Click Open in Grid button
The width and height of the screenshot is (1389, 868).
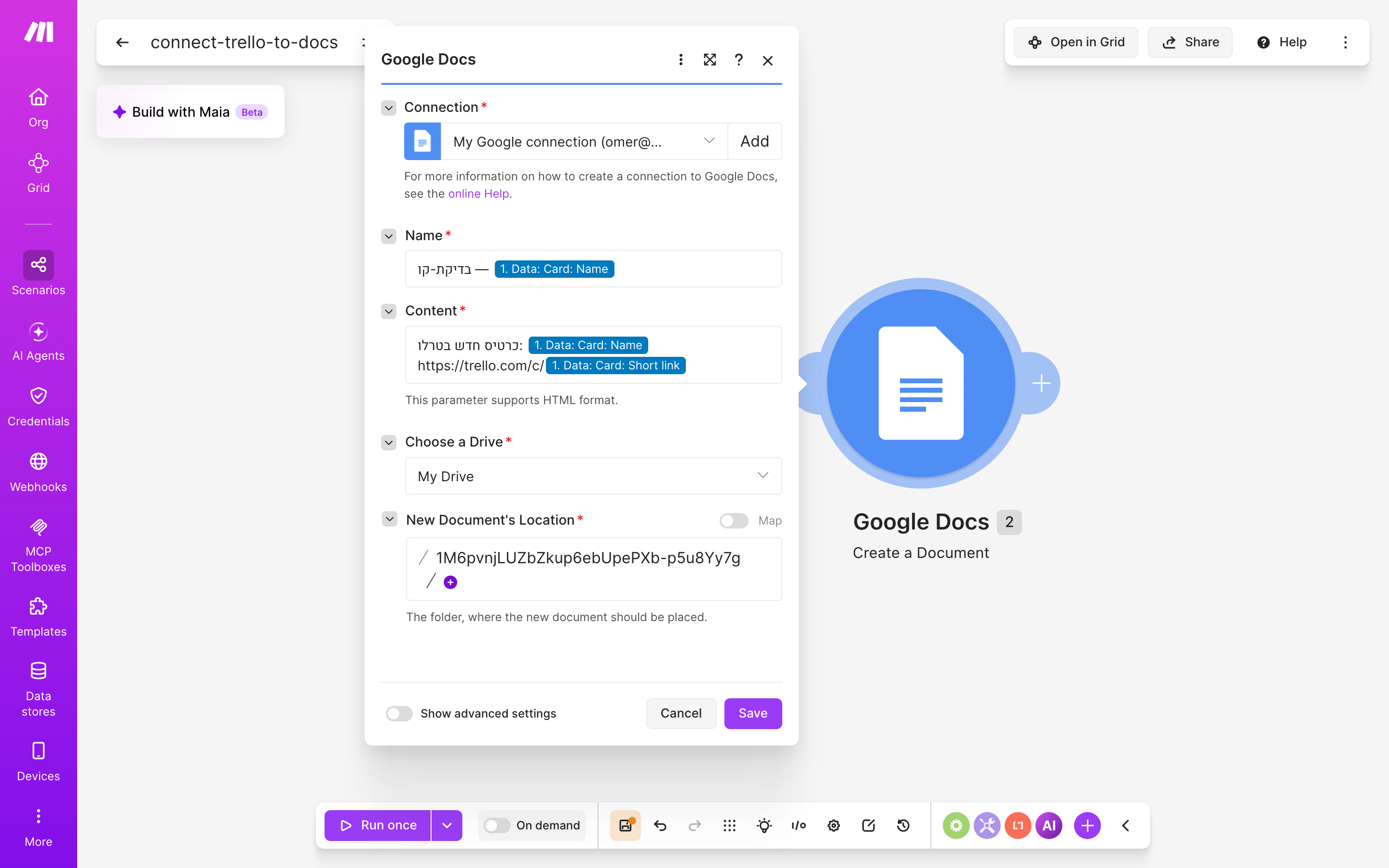[1076, 42]
